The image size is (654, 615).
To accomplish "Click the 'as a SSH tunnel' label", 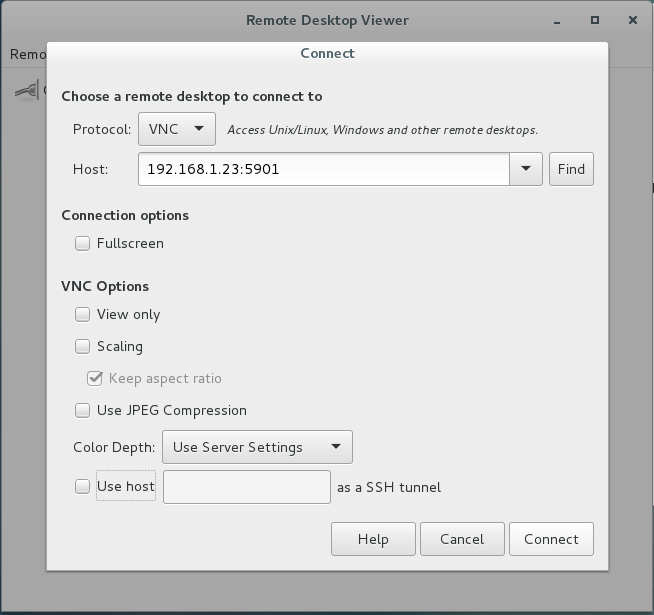I will (x=389, y=487).
